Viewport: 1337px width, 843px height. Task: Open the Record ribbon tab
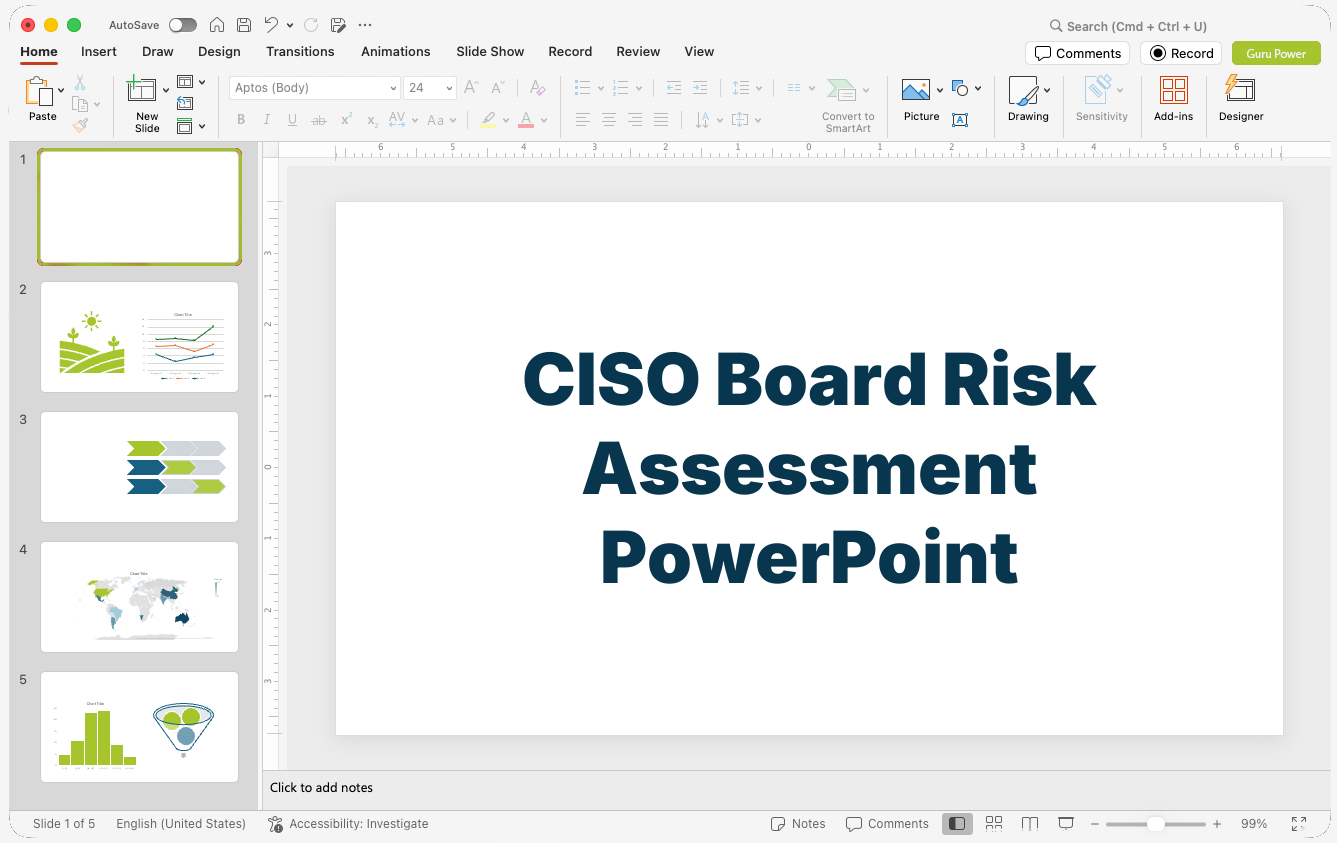click(x=570, y=52)
